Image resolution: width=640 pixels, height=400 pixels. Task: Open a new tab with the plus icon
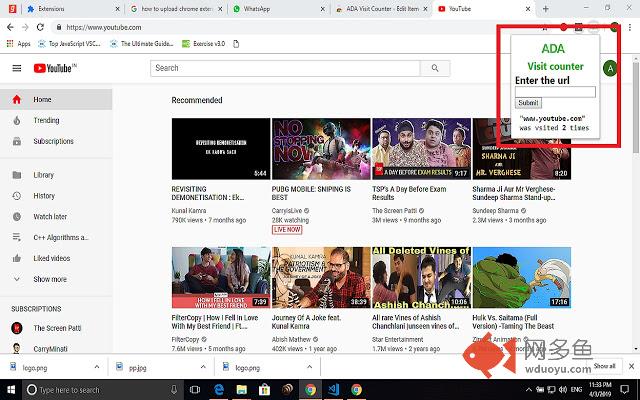click(546, 9)
